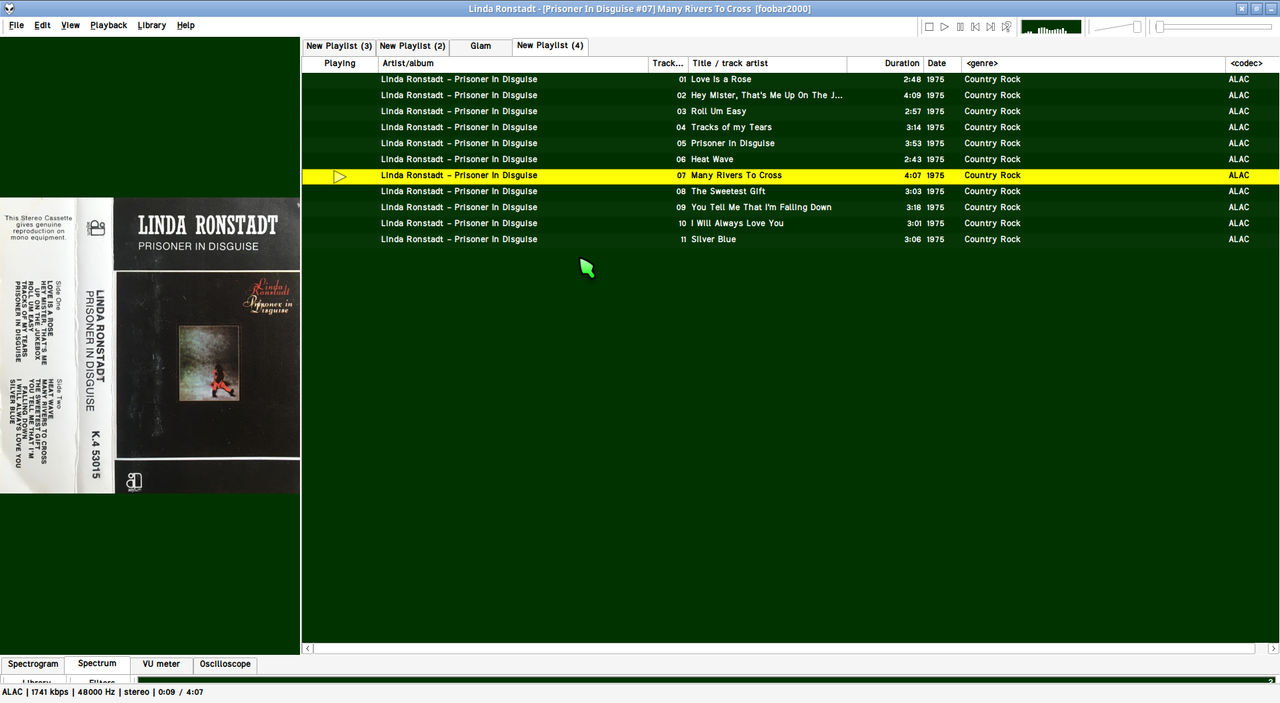Click the Linda Ronstadt cassette album art
The image size is (1280, 703).
[150, 345]
